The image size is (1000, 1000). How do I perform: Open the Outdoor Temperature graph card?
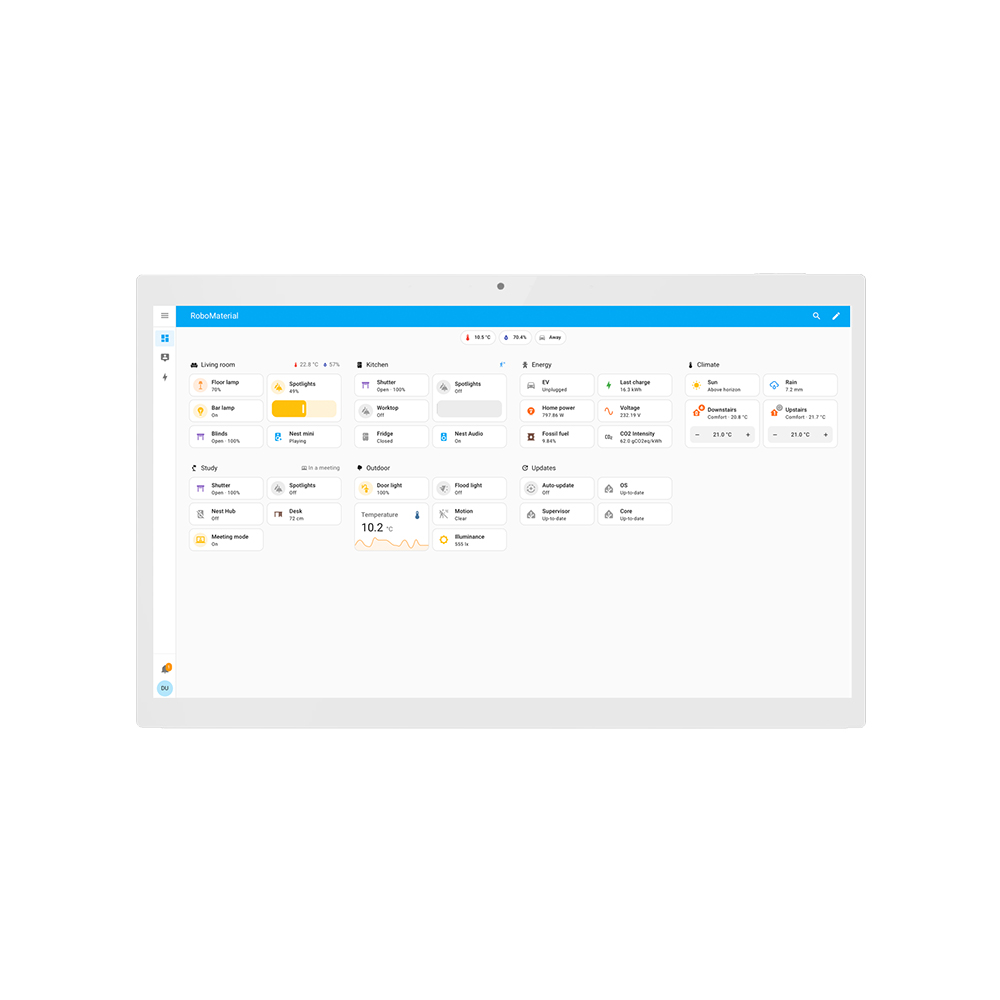(x=392, y=527)
